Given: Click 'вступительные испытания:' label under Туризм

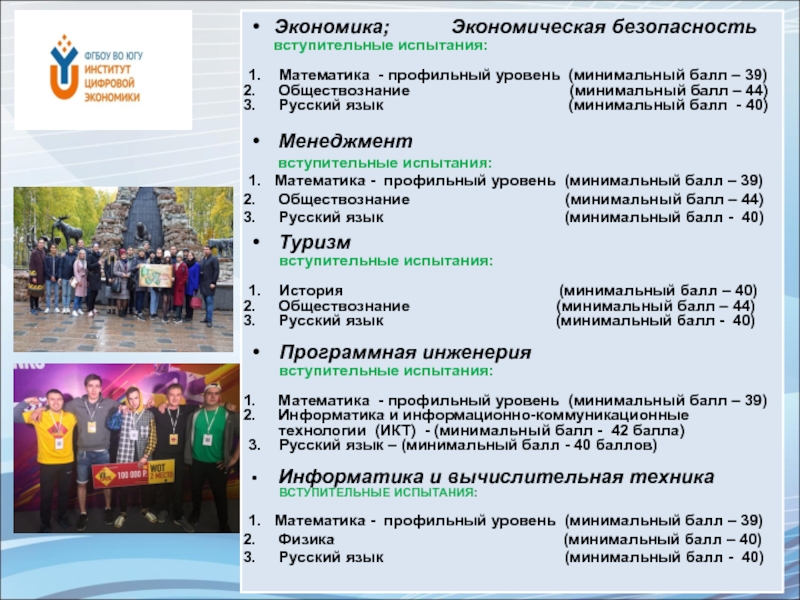Looking at the screenshot, I should tap(385, 260).
